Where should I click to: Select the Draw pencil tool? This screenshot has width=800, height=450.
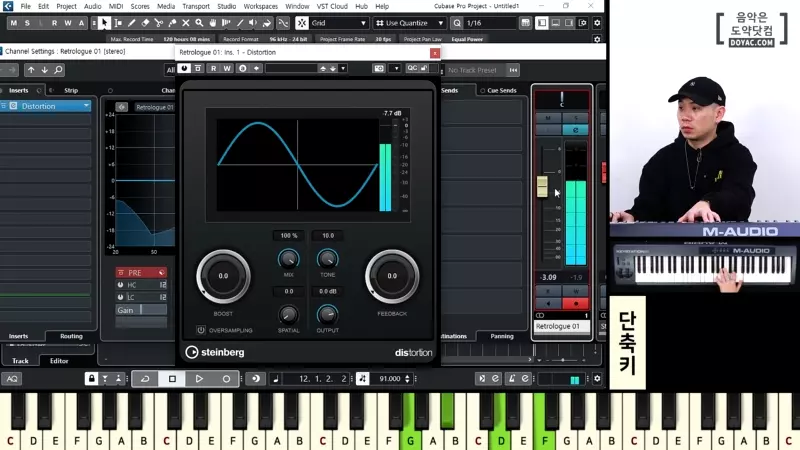coord(132,23)
